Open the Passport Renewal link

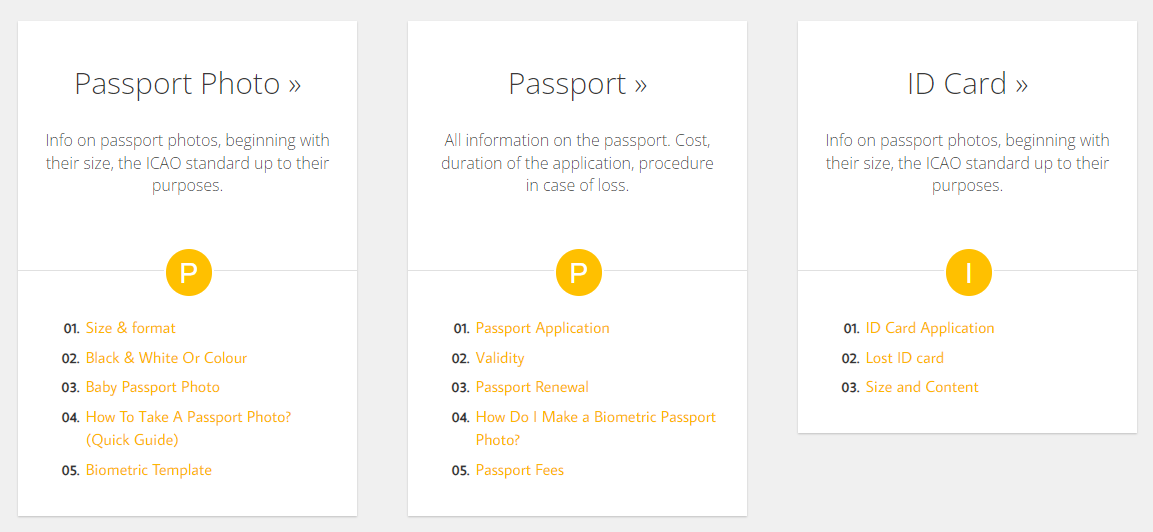532,387
